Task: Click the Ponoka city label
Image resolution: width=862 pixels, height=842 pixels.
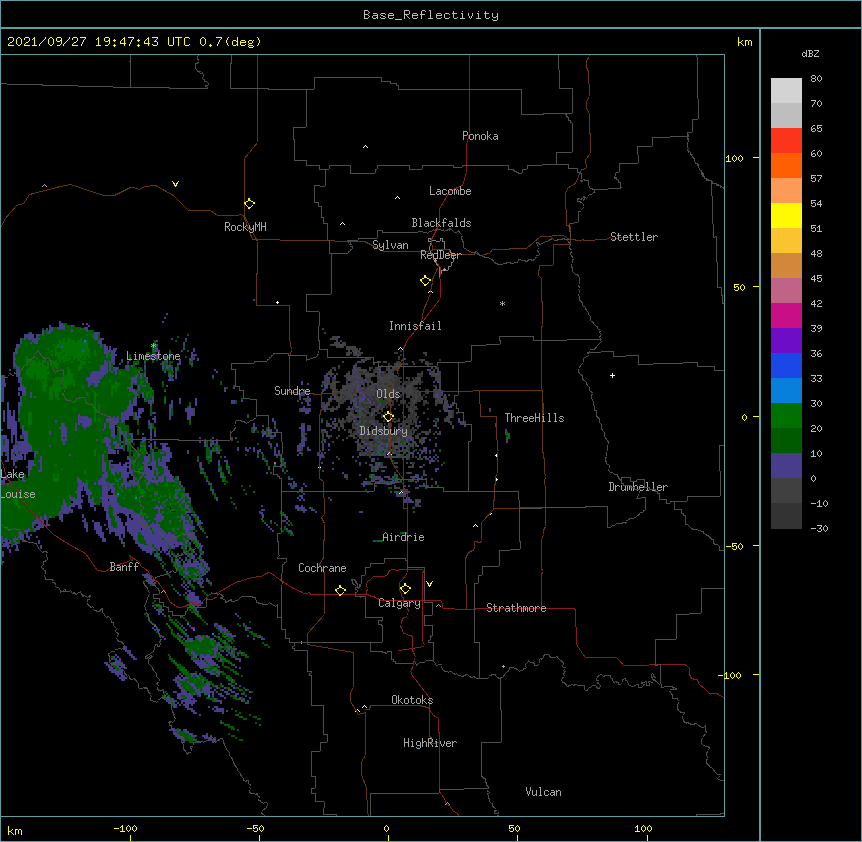Action: coord(480,136)
